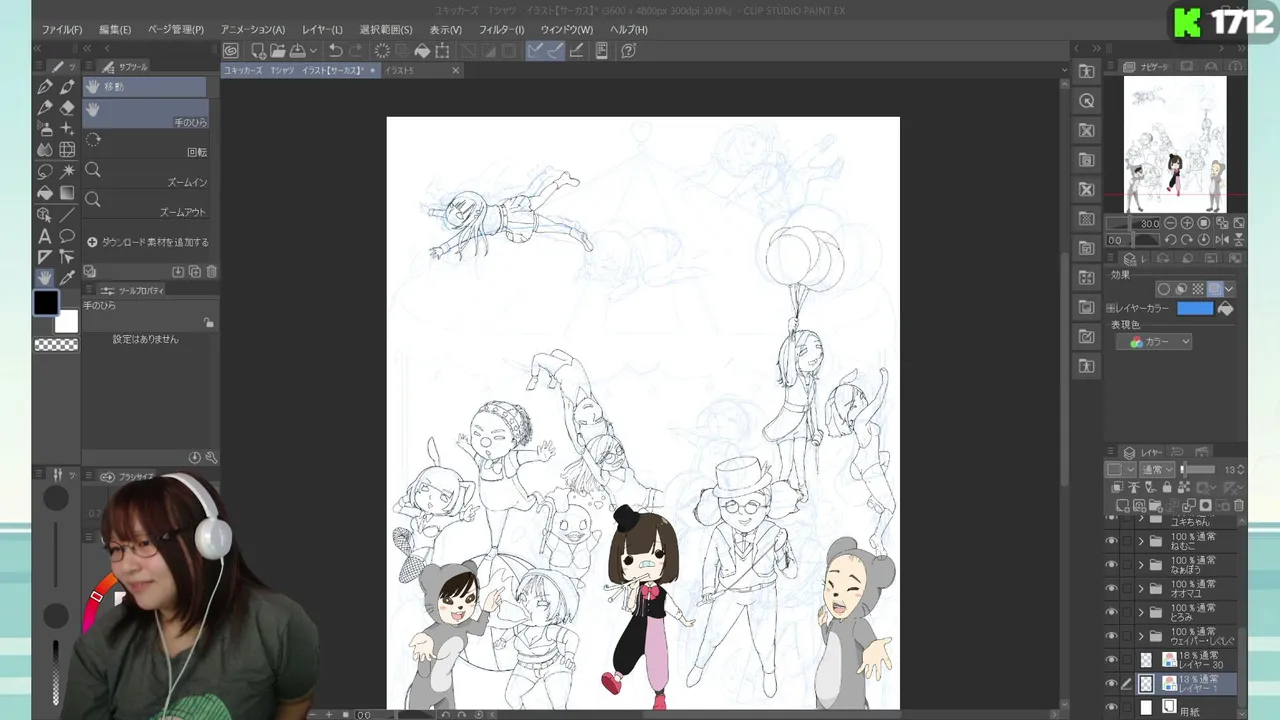Select the Balloon tool
Screen dimensions: 1280x720
click(x=67, y=236)
